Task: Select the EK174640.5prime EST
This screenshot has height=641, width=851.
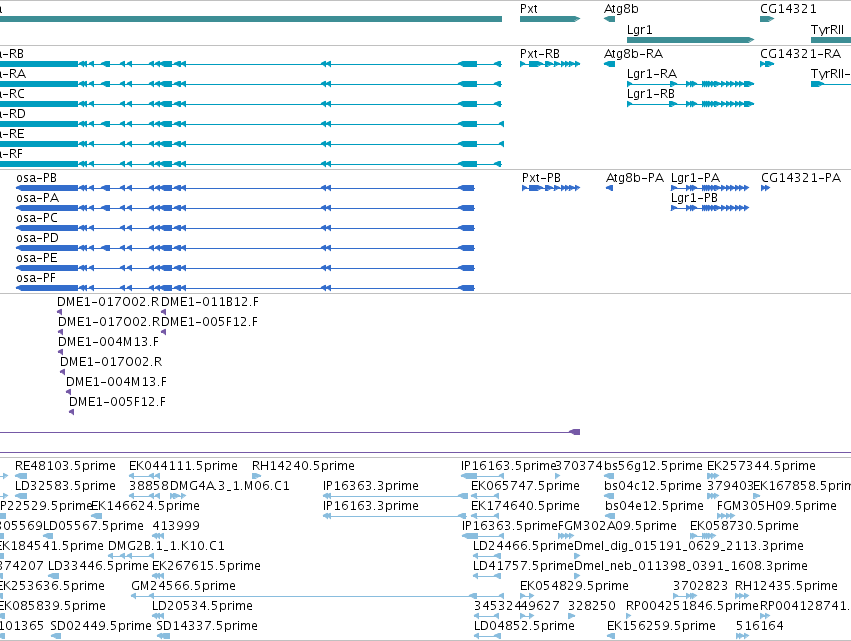Action: [x=486, y=516]
